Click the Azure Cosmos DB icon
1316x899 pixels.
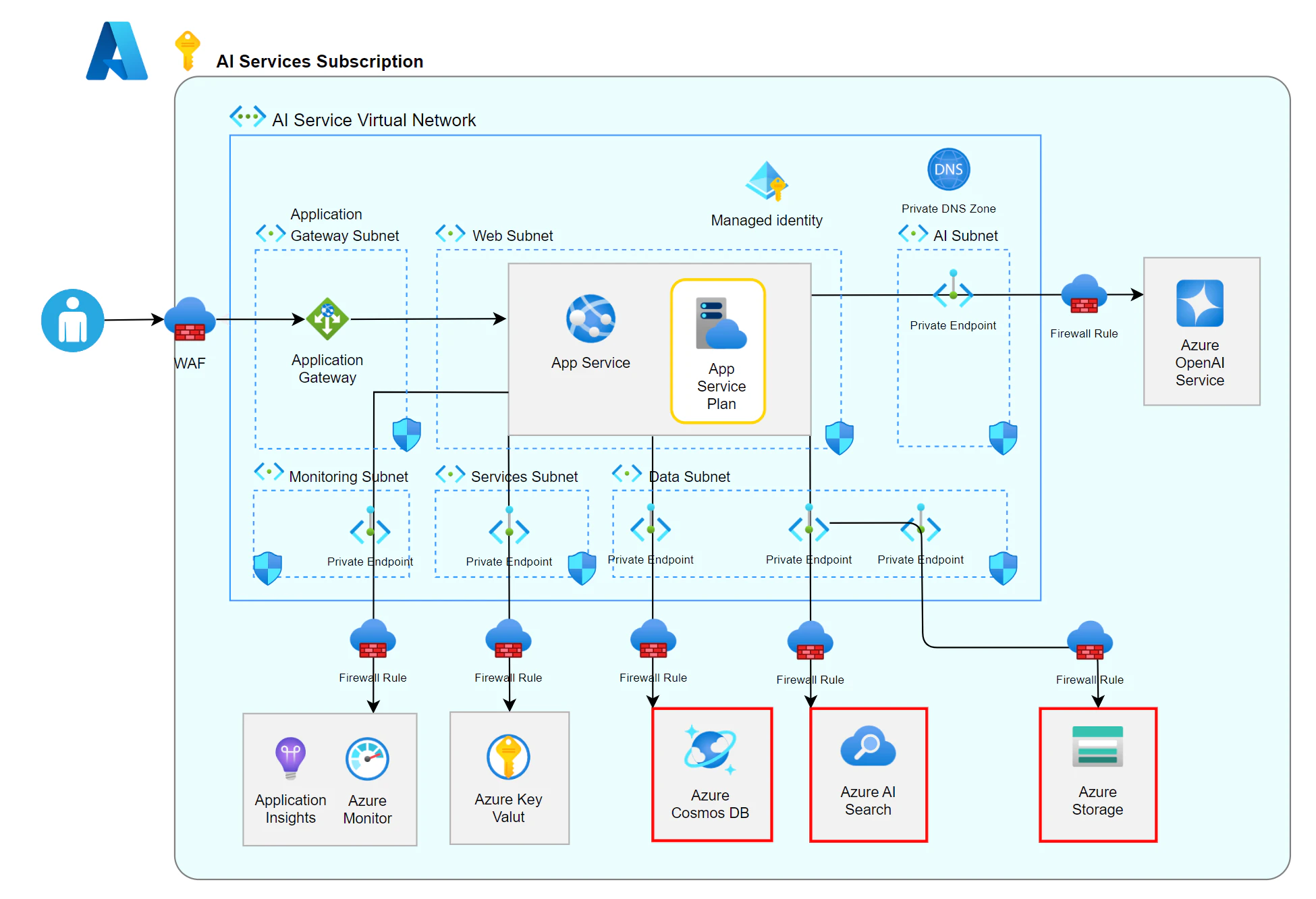tap(710, 750)
